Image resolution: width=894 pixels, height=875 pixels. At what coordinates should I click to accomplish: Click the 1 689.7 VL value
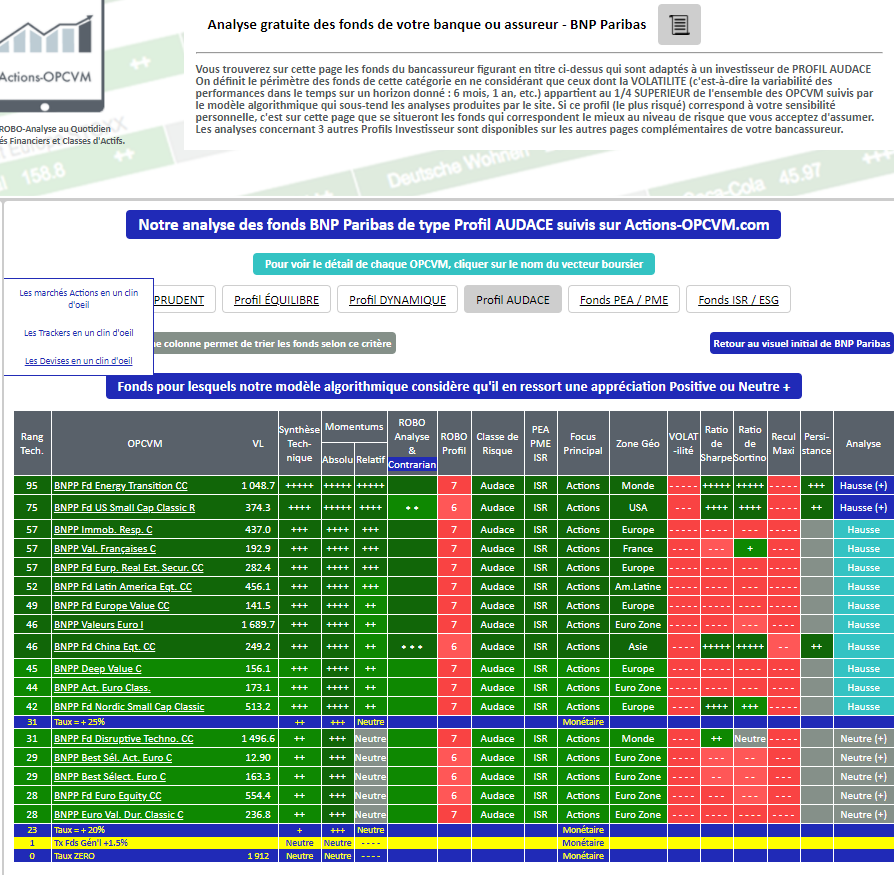258,625
